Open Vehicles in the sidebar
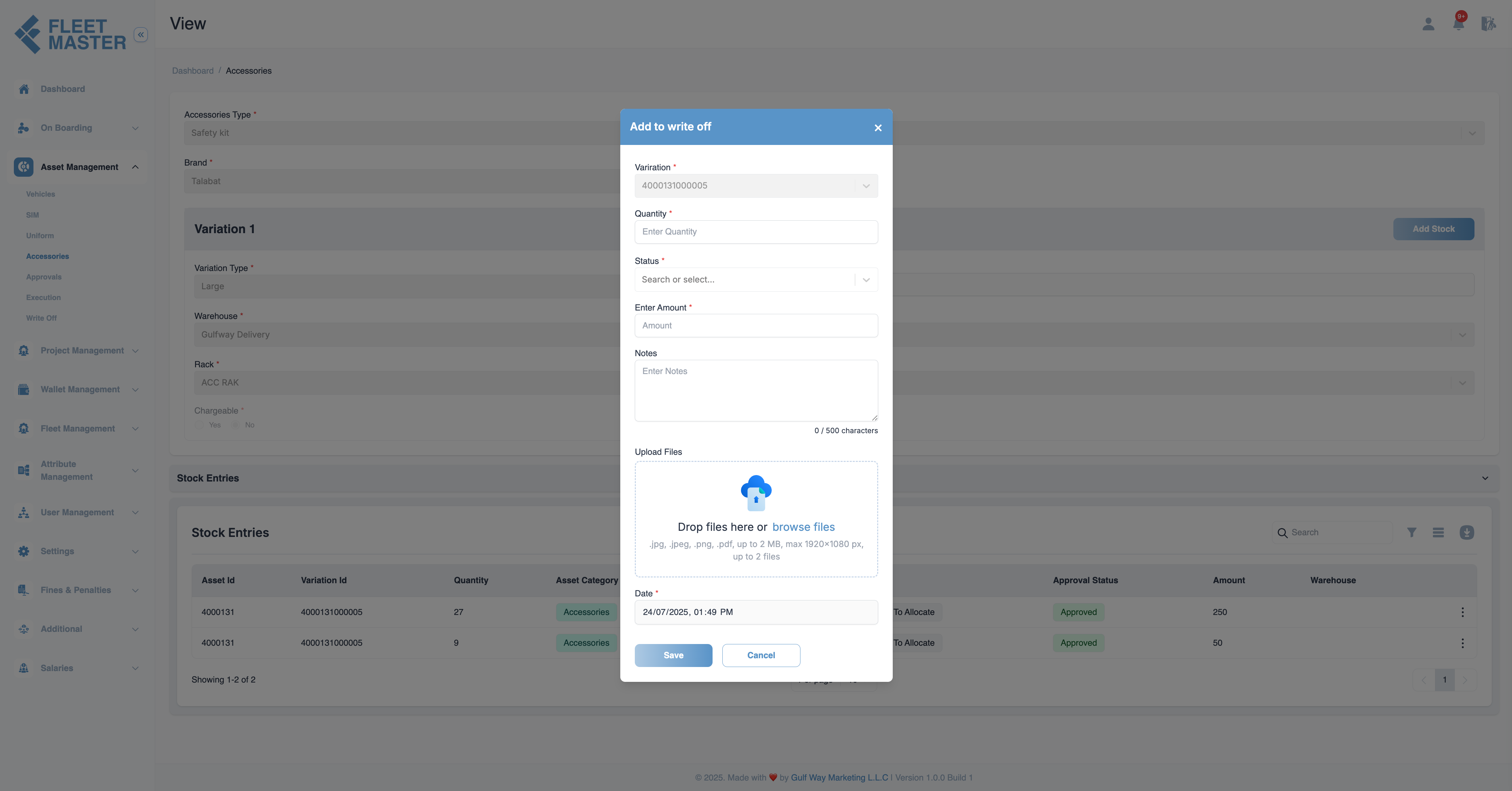This screenshot has height=791, width=1512. (41, 194)
